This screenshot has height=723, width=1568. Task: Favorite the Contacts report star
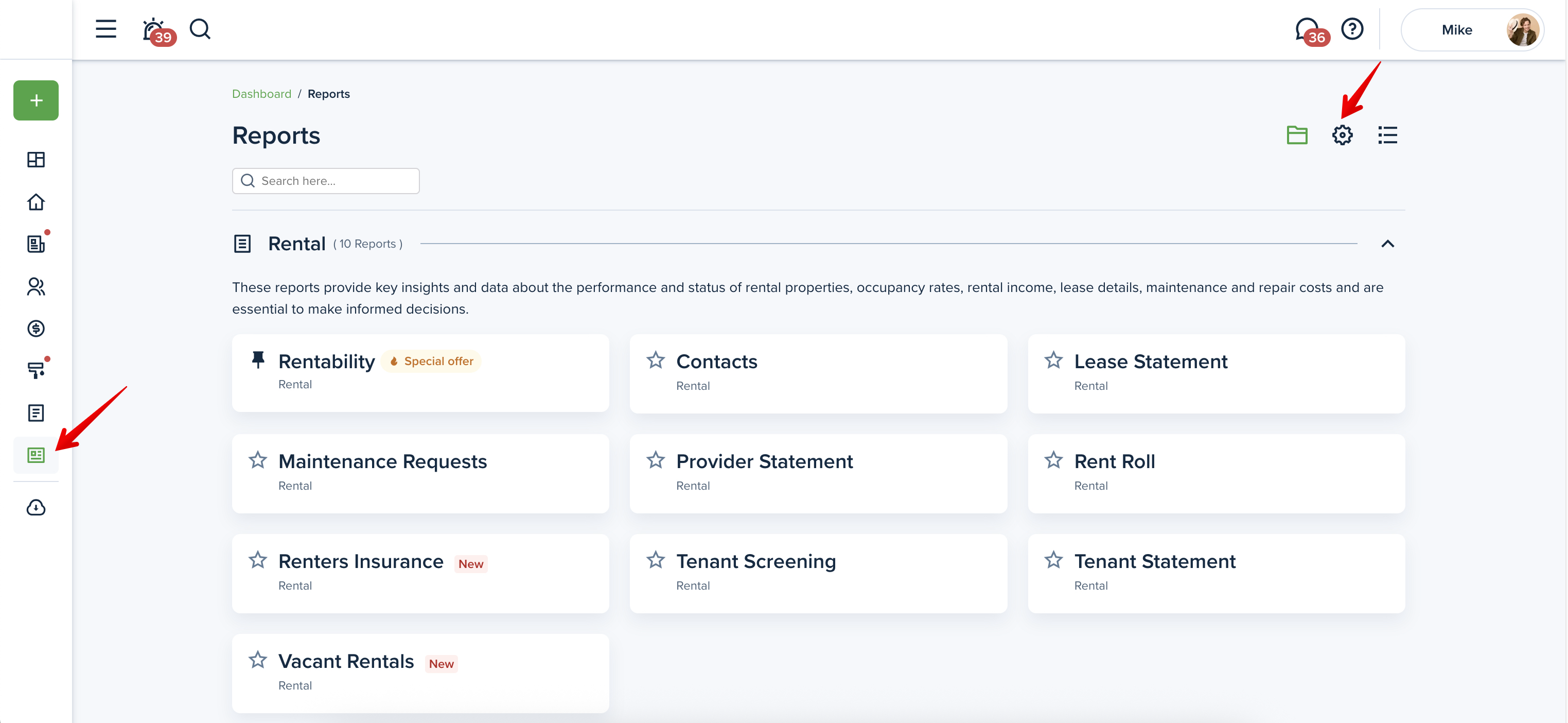(655, 360)
